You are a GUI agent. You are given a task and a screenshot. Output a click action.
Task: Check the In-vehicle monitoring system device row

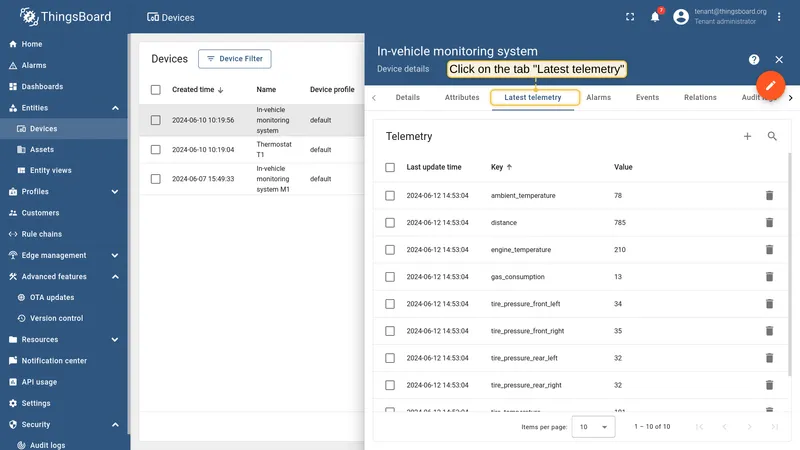(x=156, y=120)
